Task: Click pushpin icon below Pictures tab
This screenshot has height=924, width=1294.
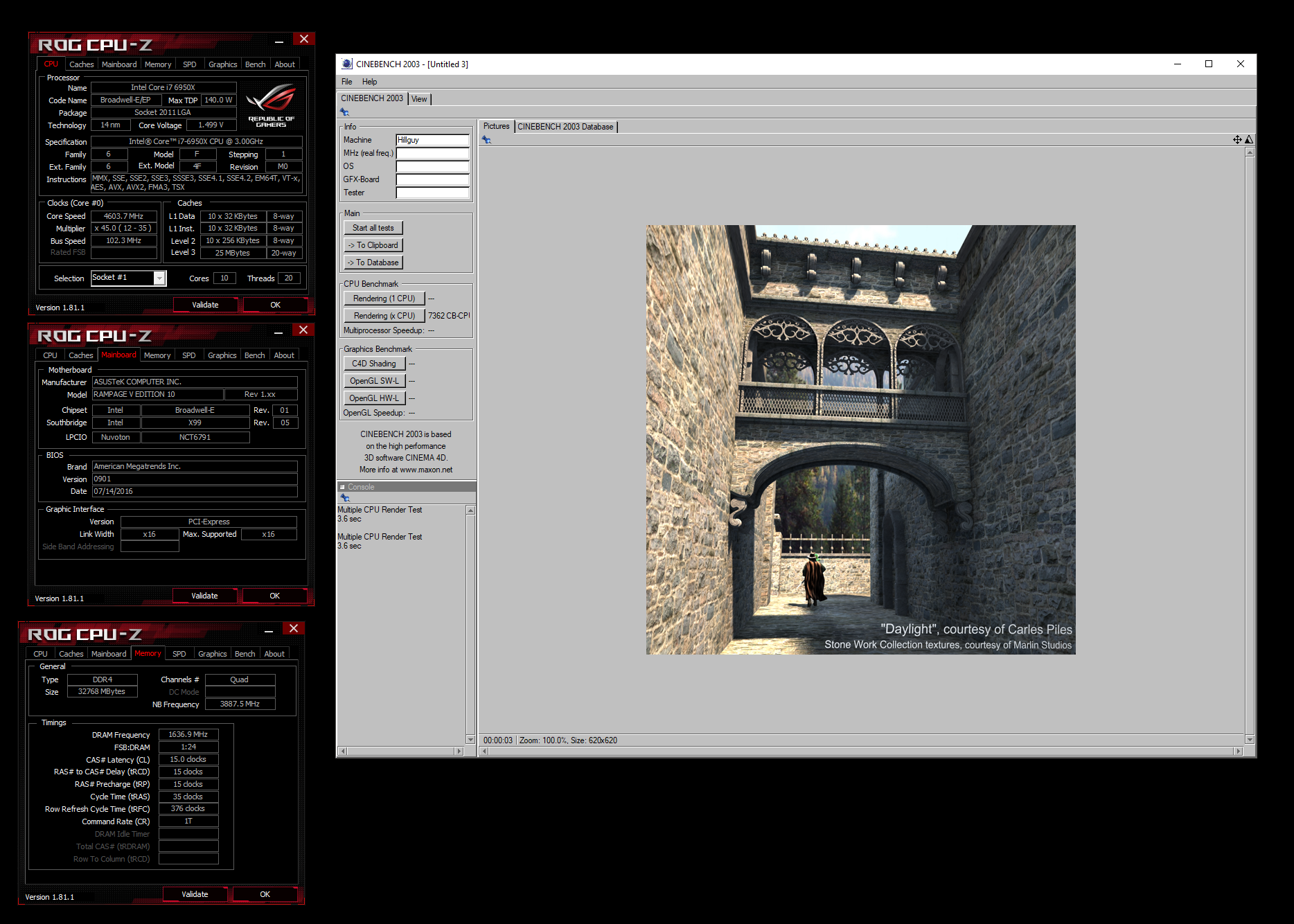Action: point(486,140)
